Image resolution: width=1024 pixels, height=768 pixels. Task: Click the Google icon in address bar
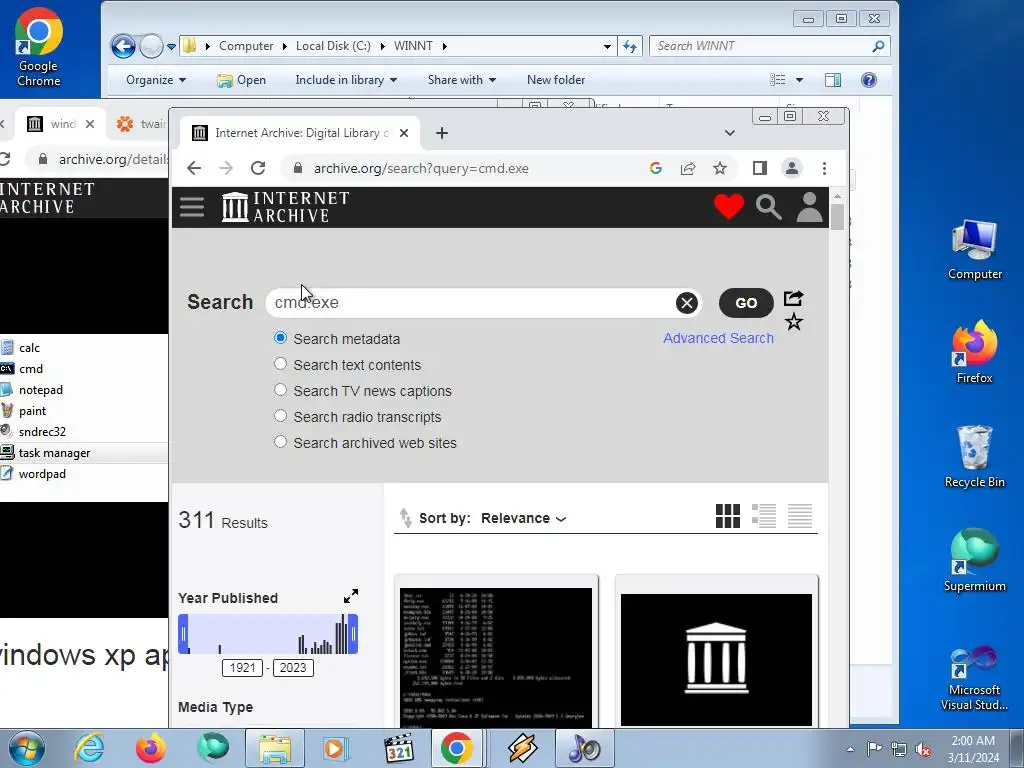(x=656, y=168)
